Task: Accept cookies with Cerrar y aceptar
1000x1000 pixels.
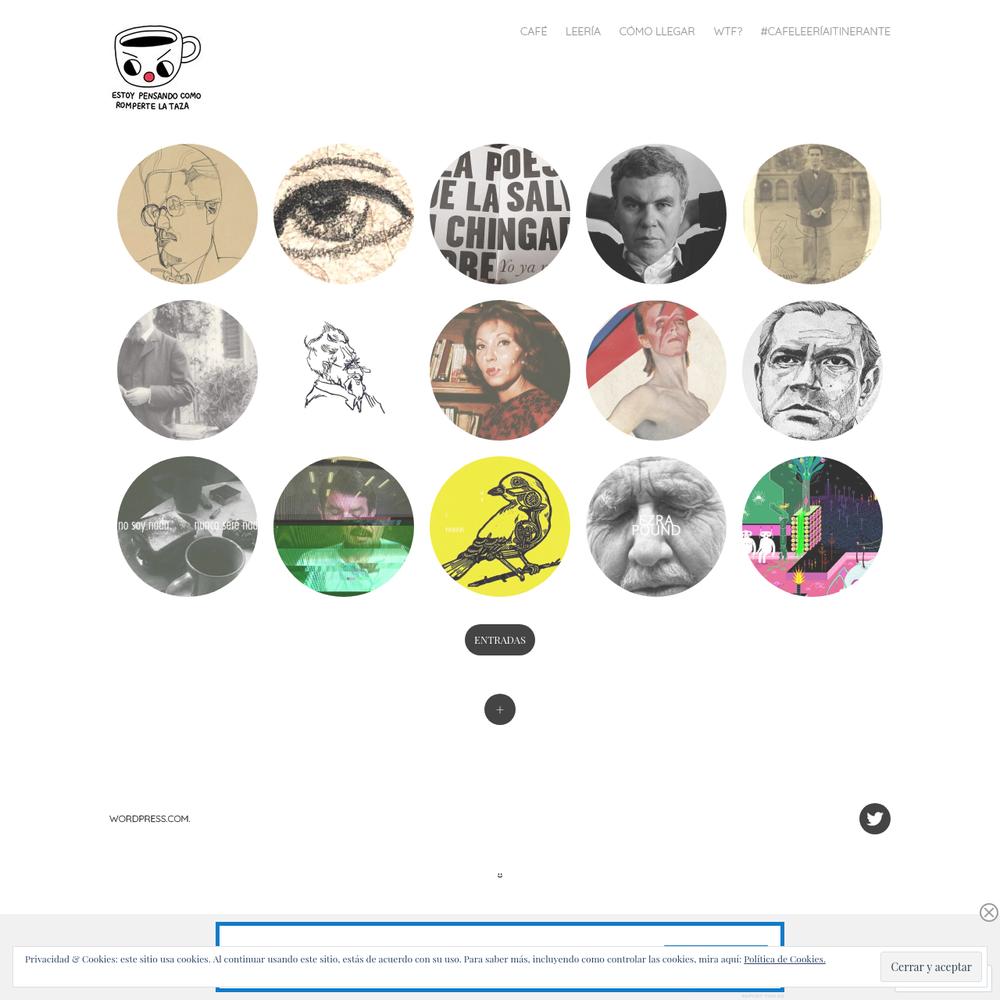Action: click(x=930, y=967)
